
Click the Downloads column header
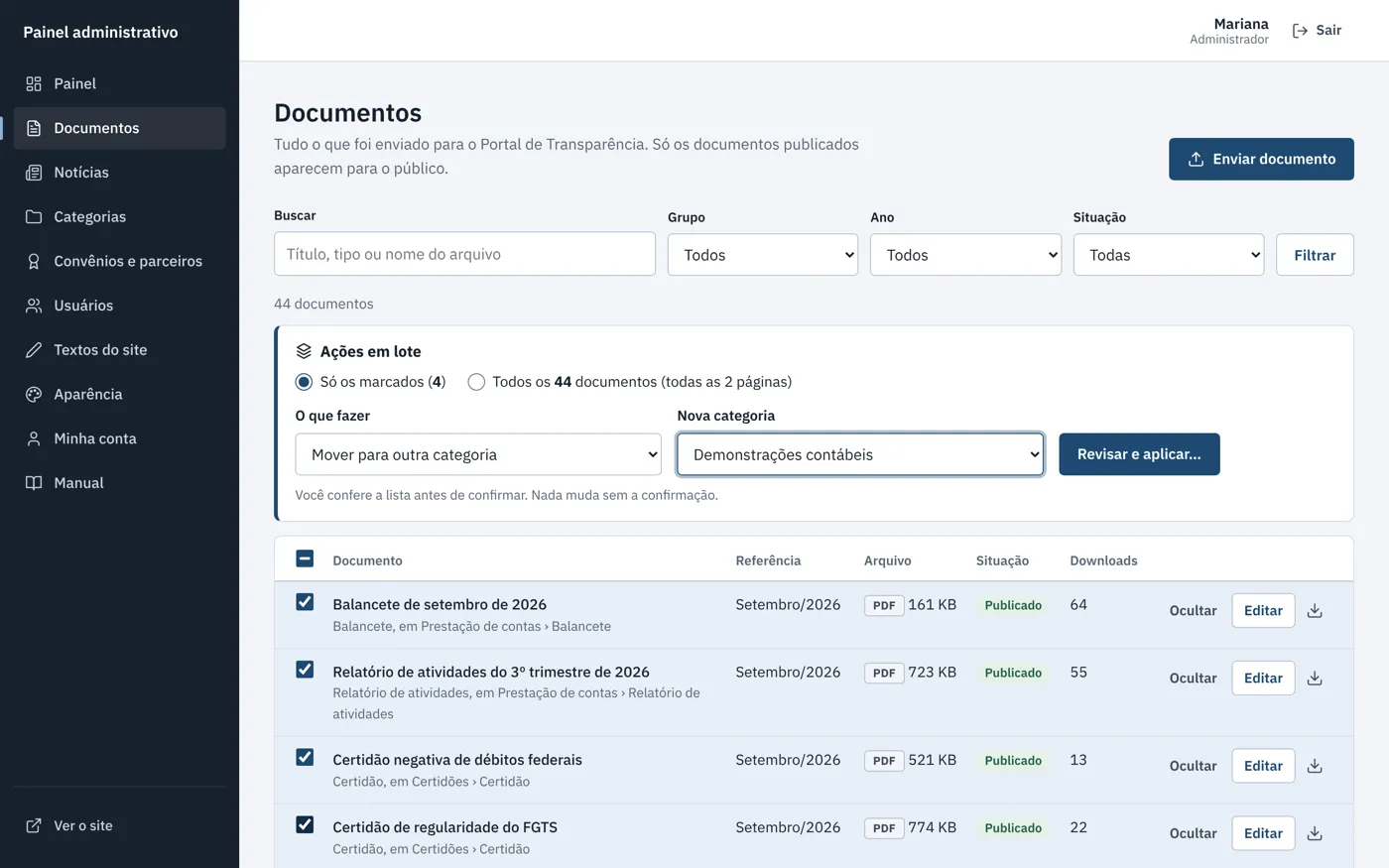pyautogui.click(x=1103, y=560)
